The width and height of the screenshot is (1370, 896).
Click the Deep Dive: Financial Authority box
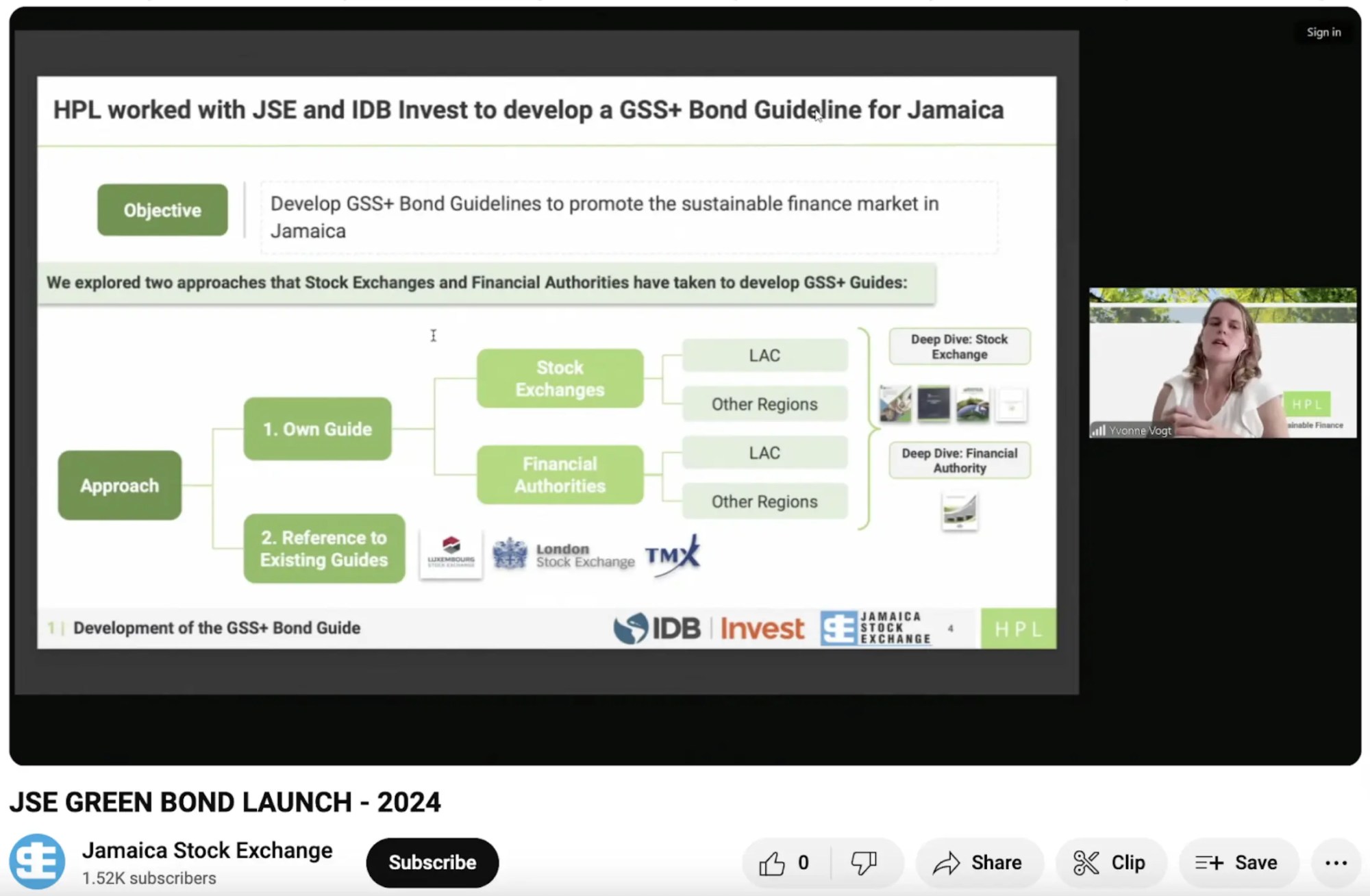click(959, 460)
